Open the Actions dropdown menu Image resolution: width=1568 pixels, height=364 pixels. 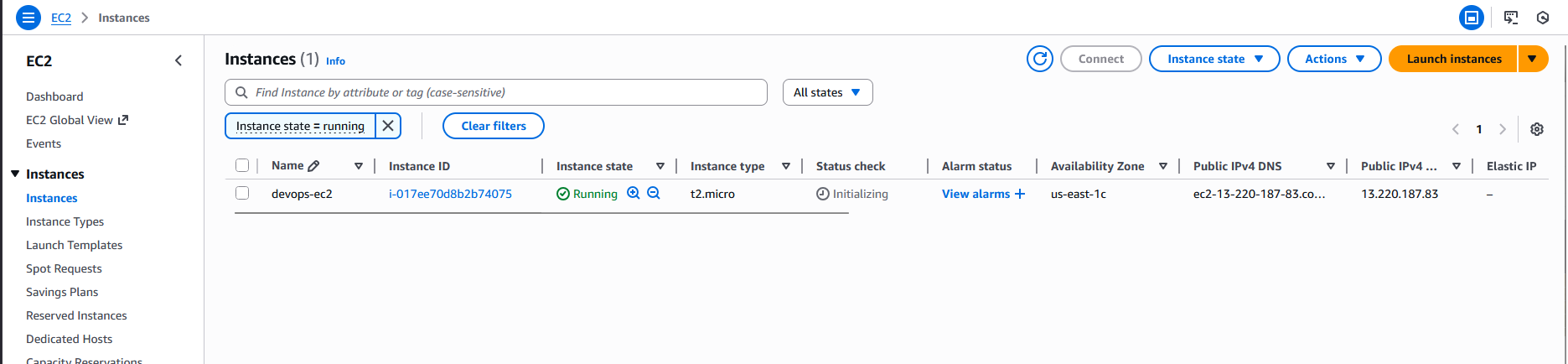(x=1334, y=59)
